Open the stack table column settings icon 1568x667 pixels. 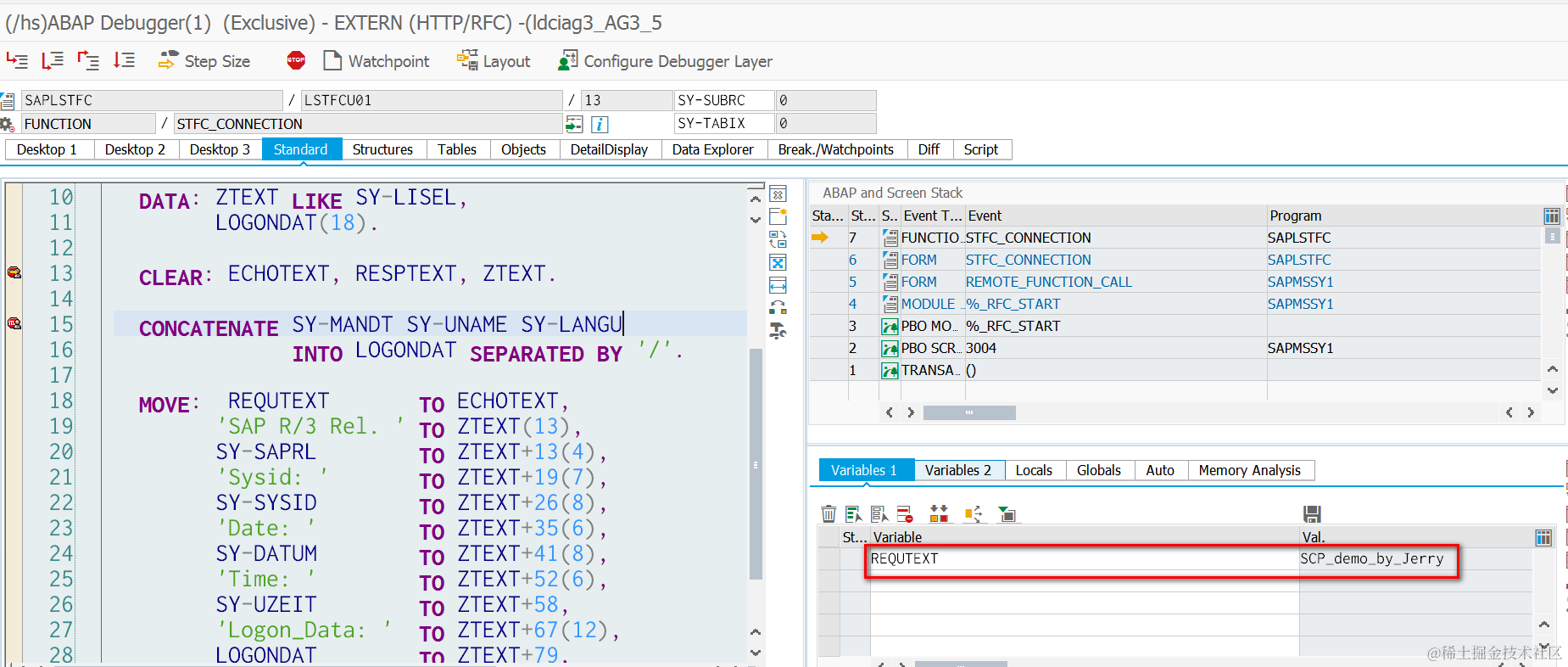[1552, 216]
